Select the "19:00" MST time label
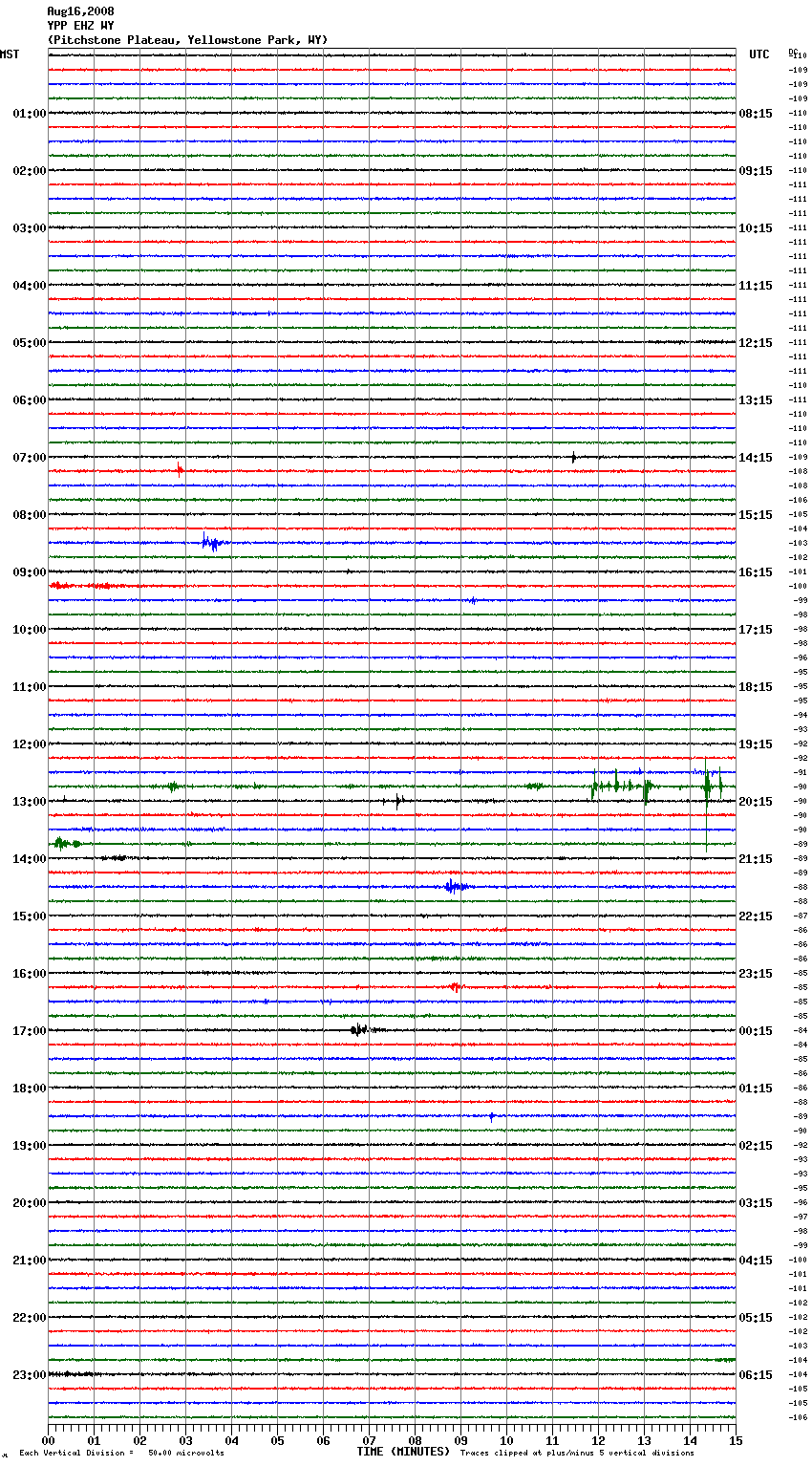 30,1146
